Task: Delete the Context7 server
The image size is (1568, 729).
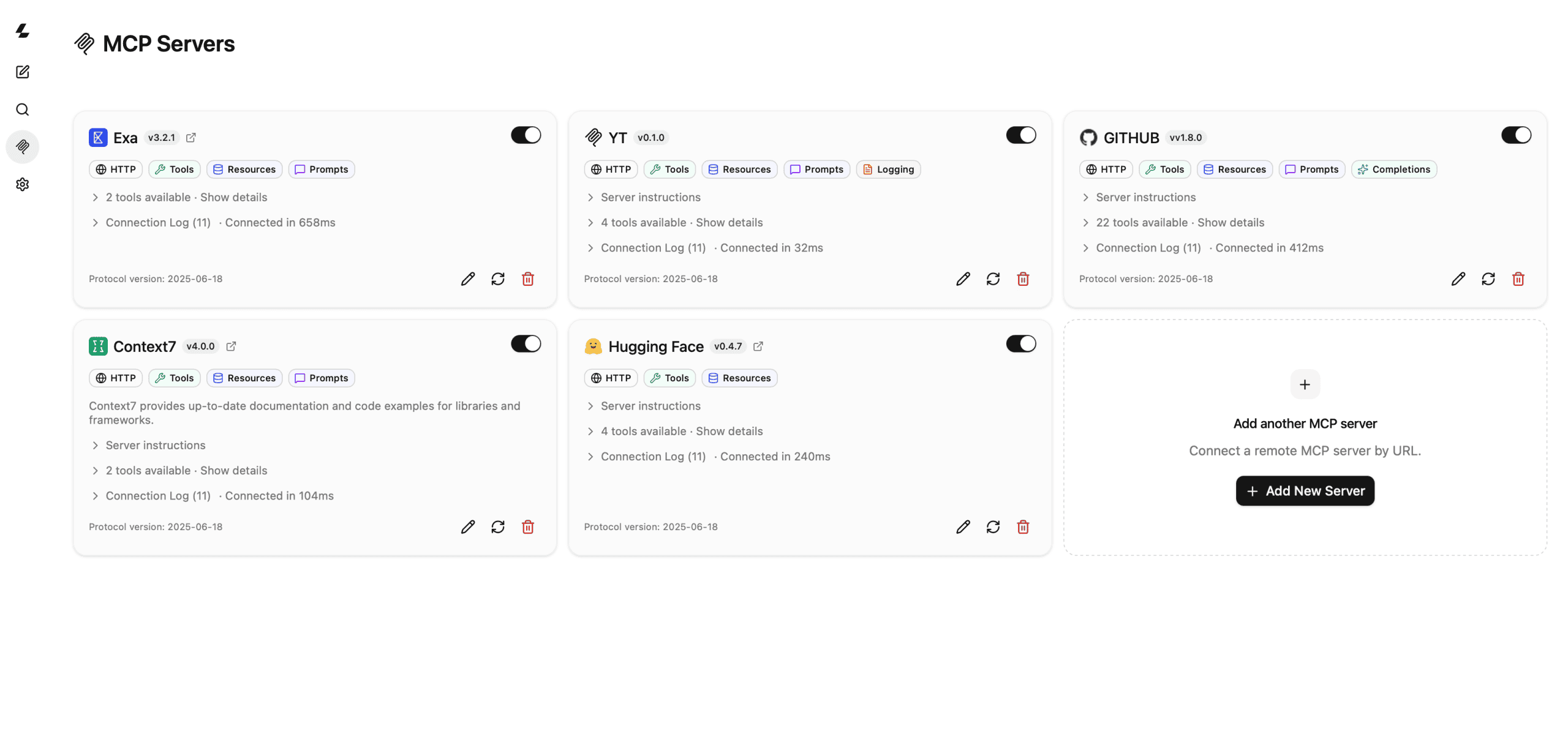Action: click(x=528, y=527)
